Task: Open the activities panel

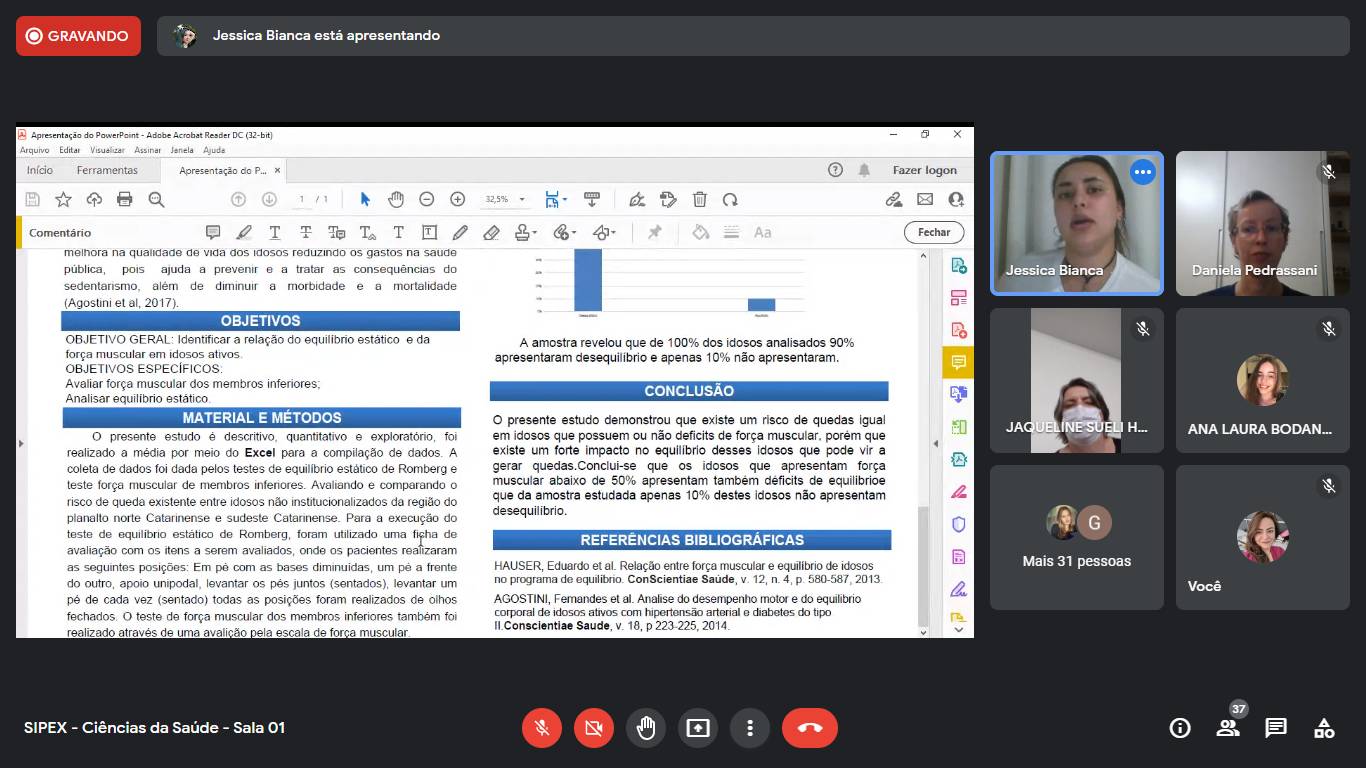Action: pos(1324,728)
